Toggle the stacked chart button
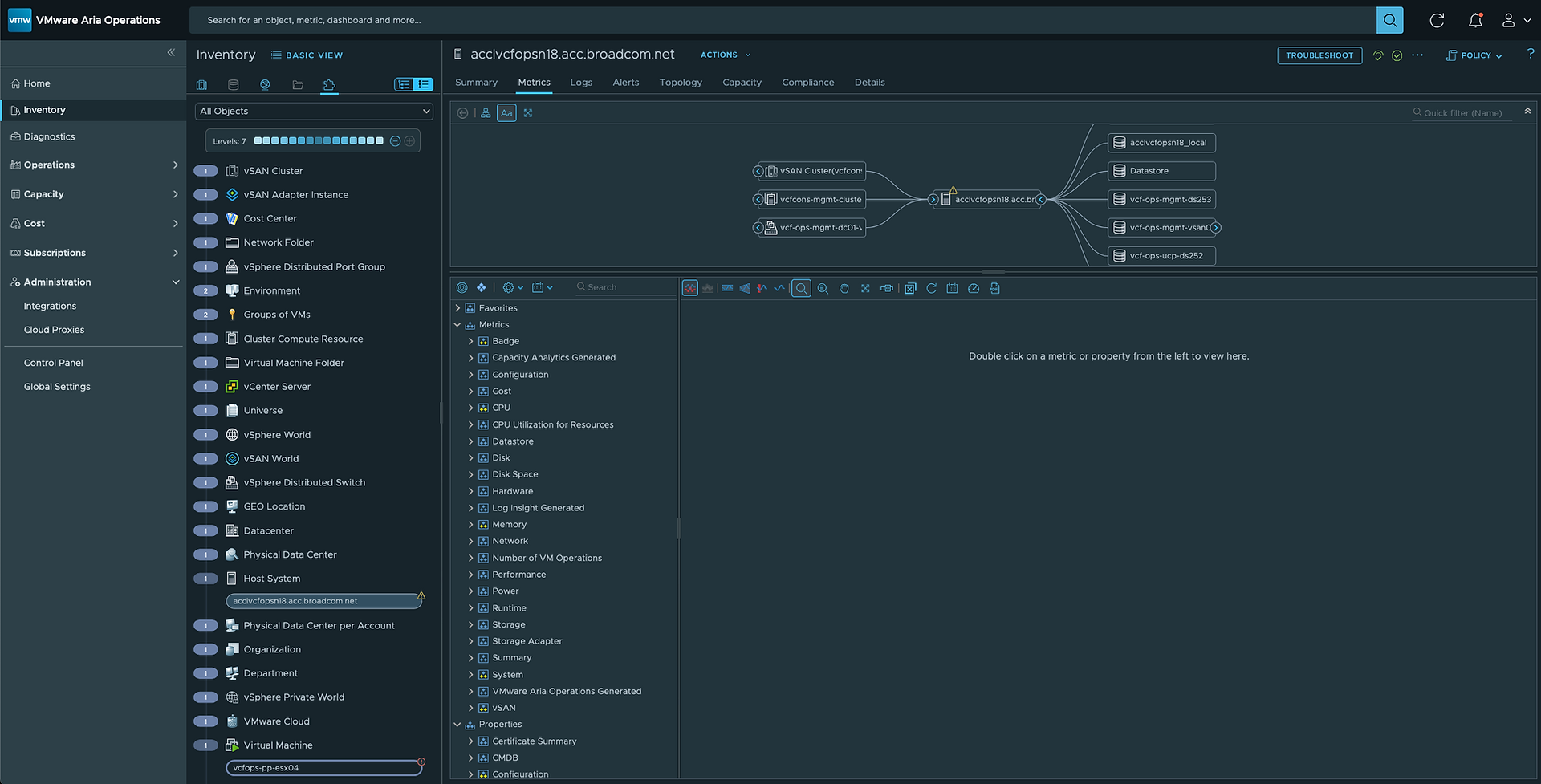The width and height of the screenshot is (1541, 784). (708, 288)
